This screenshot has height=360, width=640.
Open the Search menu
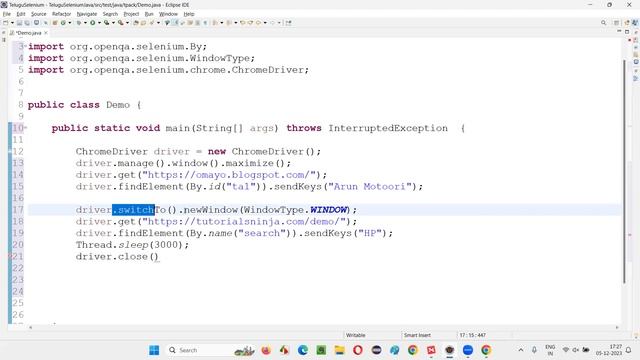click(x=110, y=14)
